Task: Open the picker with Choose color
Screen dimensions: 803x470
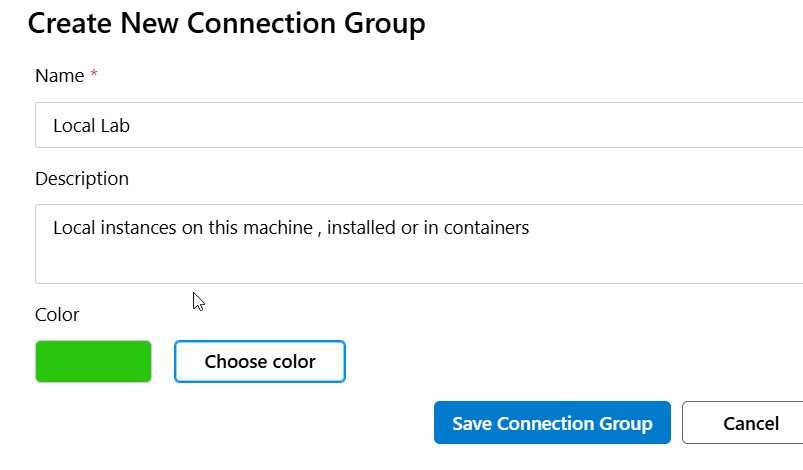Action: point(260,362)
